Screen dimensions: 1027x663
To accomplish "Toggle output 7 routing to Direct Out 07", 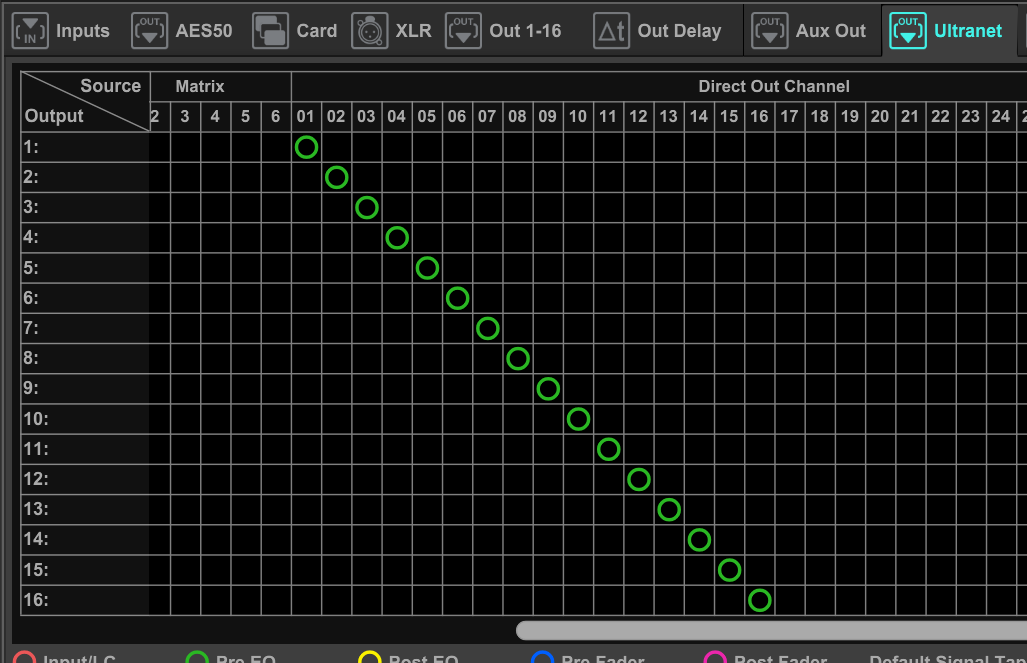I will tap(487, 328).
